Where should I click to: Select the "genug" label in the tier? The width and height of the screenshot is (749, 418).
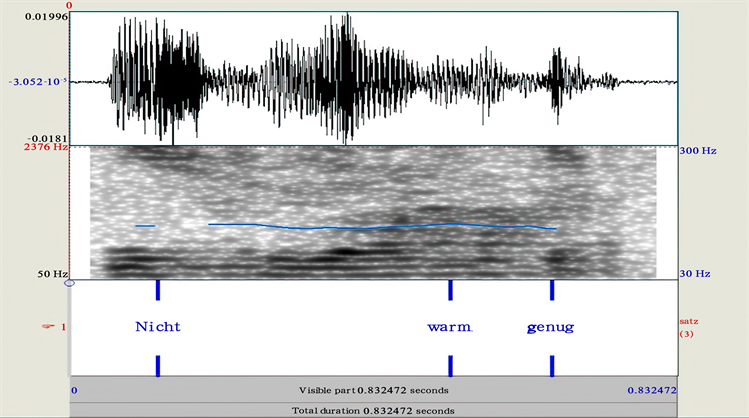click(x=551, y=327)
